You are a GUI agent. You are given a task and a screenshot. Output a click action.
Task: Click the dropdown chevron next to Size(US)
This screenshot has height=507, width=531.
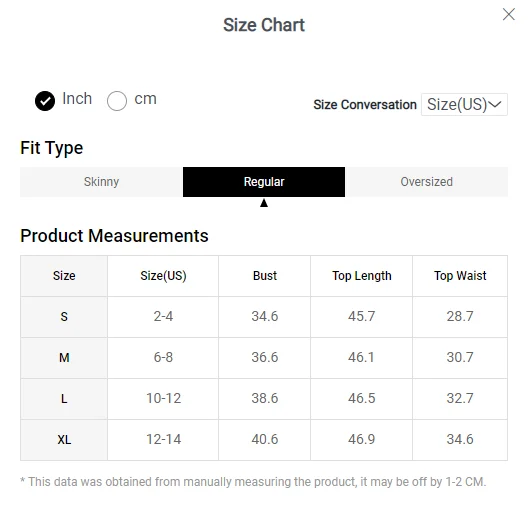pos(495,104)
